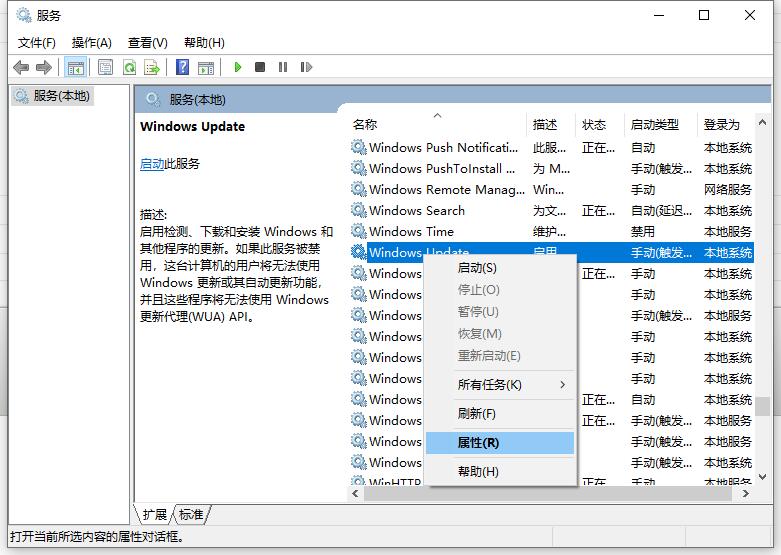Open the 操作(A) menu

(92, 43)
